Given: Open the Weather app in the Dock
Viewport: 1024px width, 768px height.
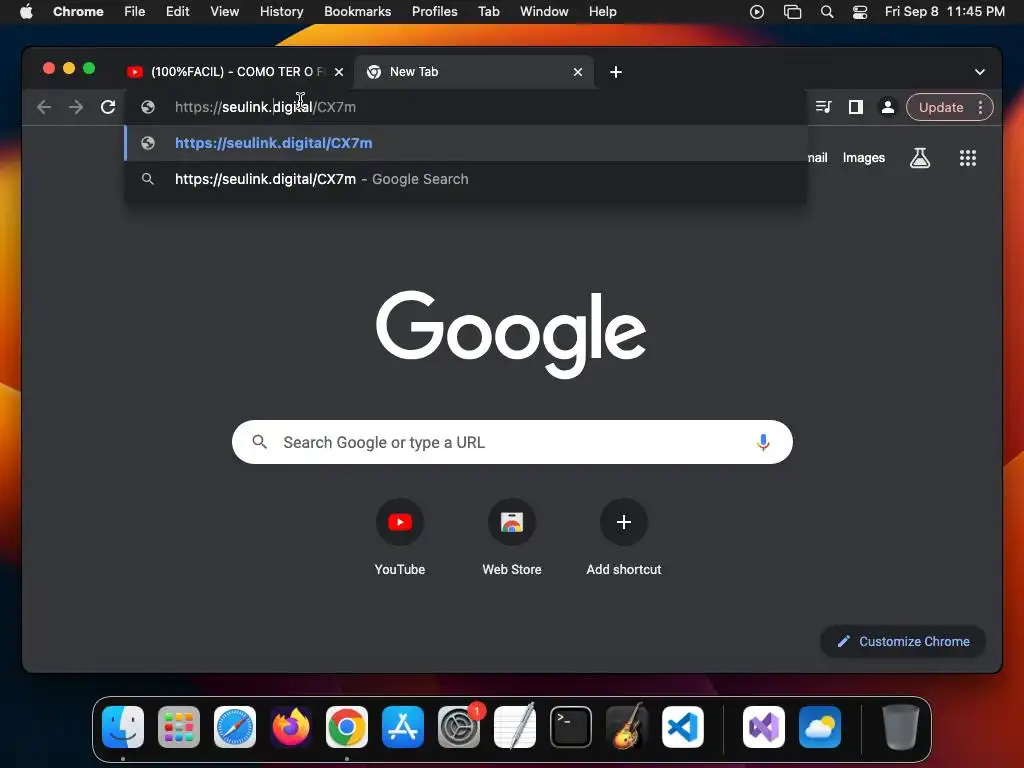Looking at the screenshot, I should 820,727.
